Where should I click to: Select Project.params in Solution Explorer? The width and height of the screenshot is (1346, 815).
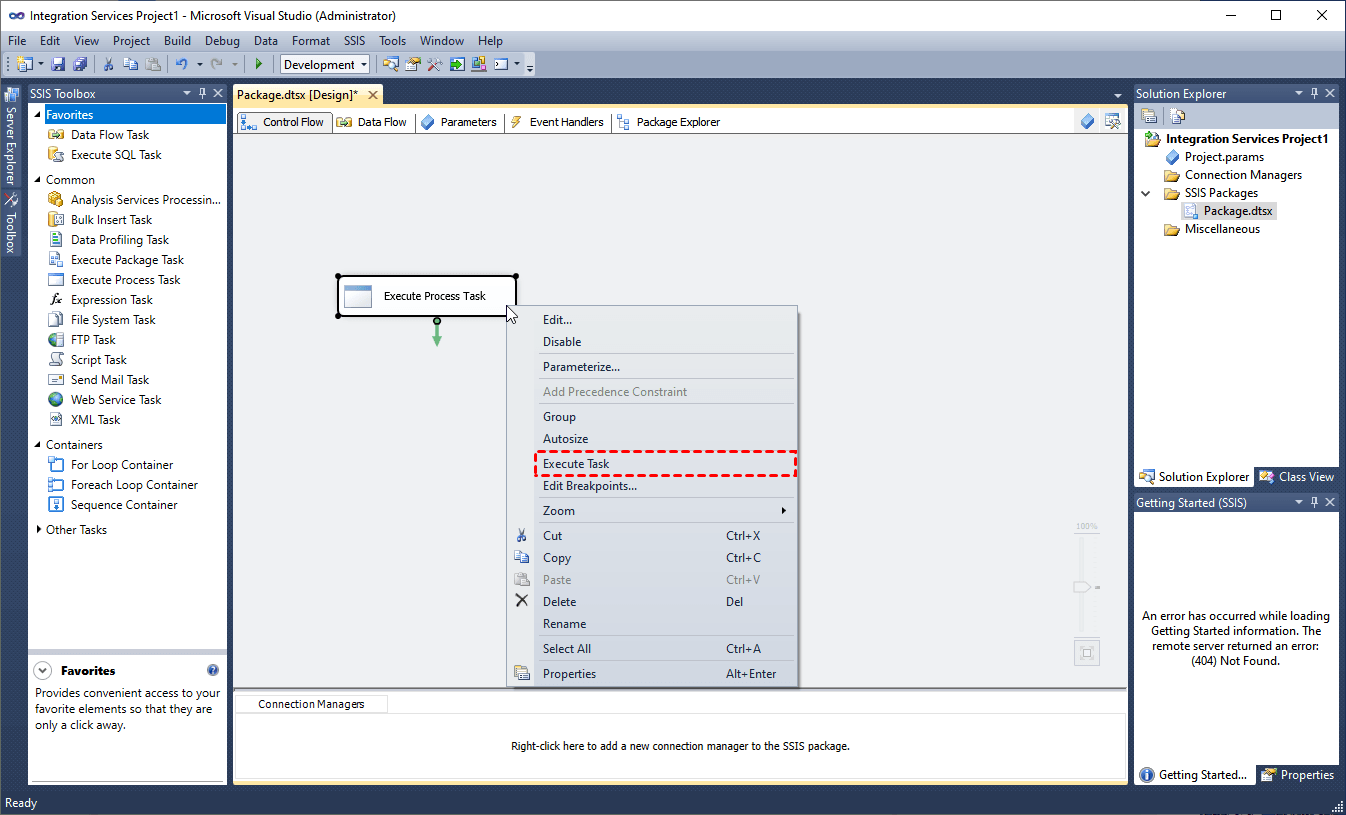(x=1224, y=157)
